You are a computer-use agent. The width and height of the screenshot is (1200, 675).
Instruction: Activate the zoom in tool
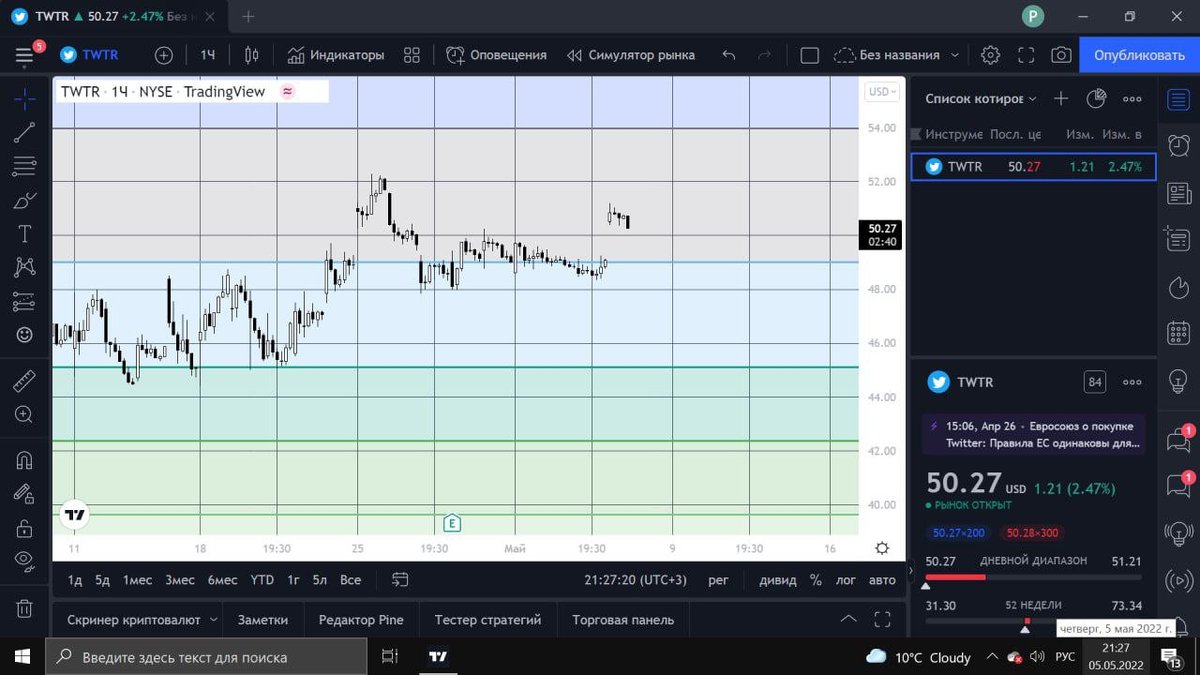[25, 414]
